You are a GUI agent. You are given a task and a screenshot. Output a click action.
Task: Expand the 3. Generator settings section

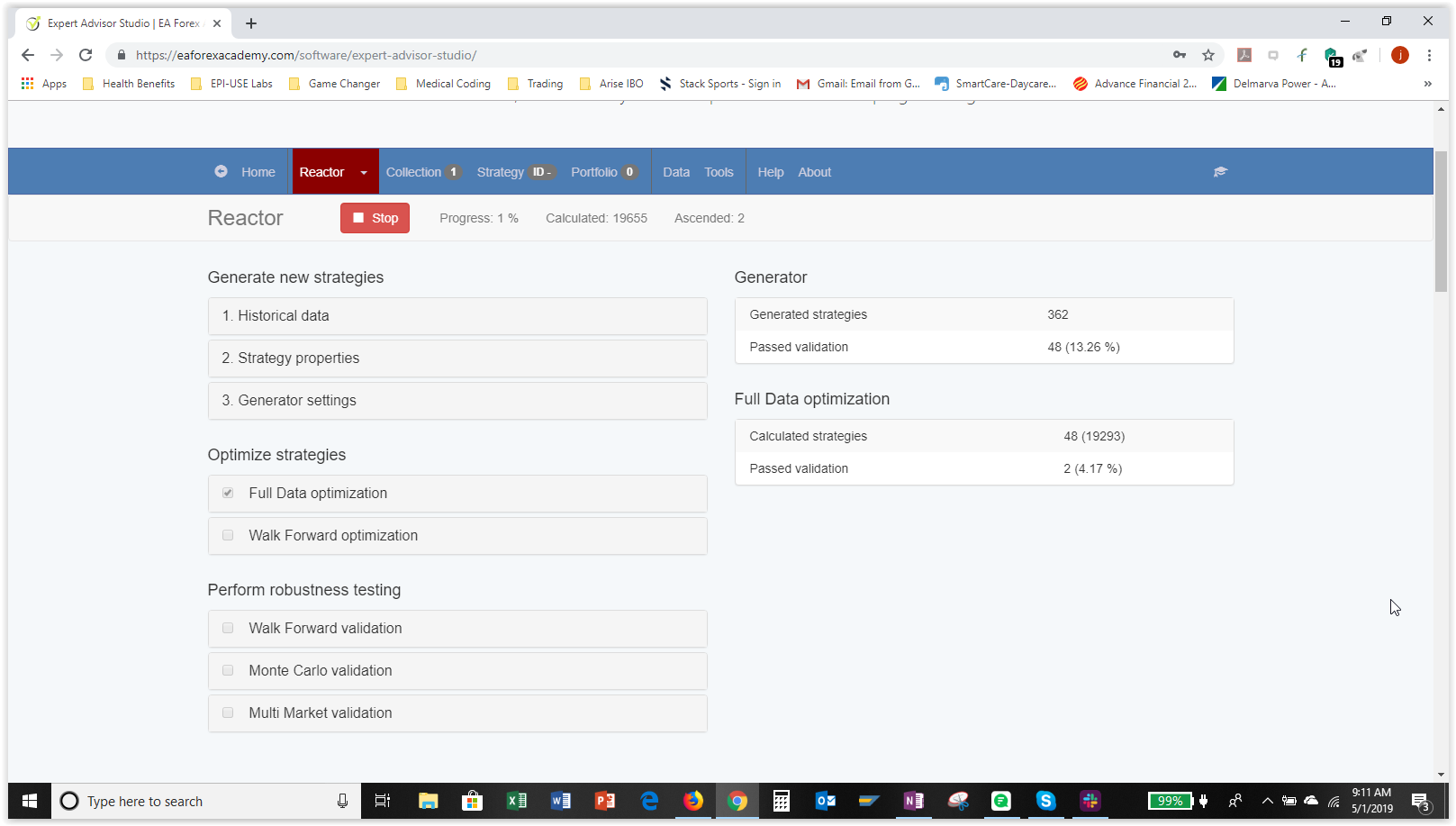click(x=457, y=401)
